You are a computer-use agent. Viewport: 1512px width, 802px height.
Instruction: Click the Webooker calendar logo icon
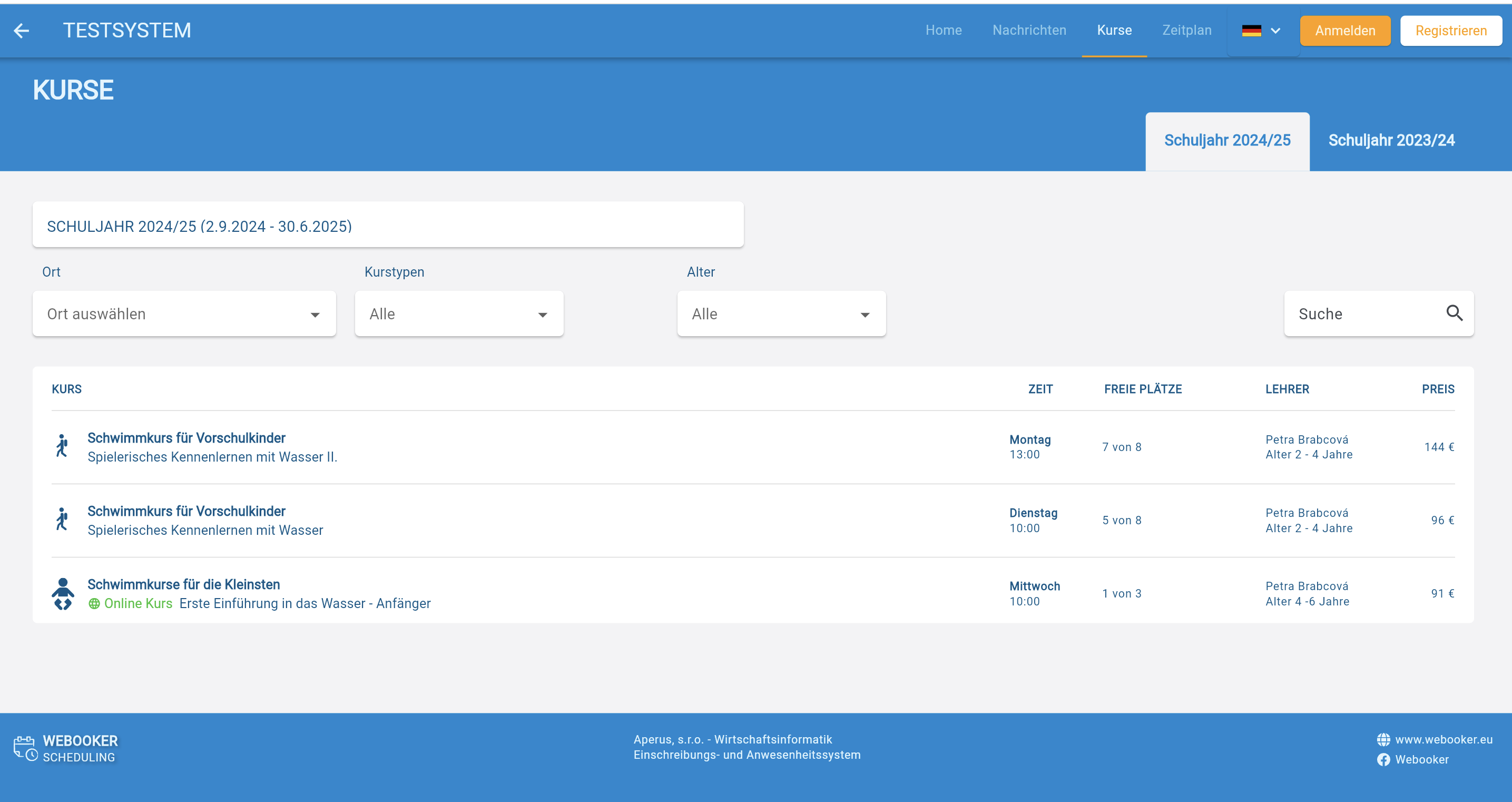pos(25,748)
